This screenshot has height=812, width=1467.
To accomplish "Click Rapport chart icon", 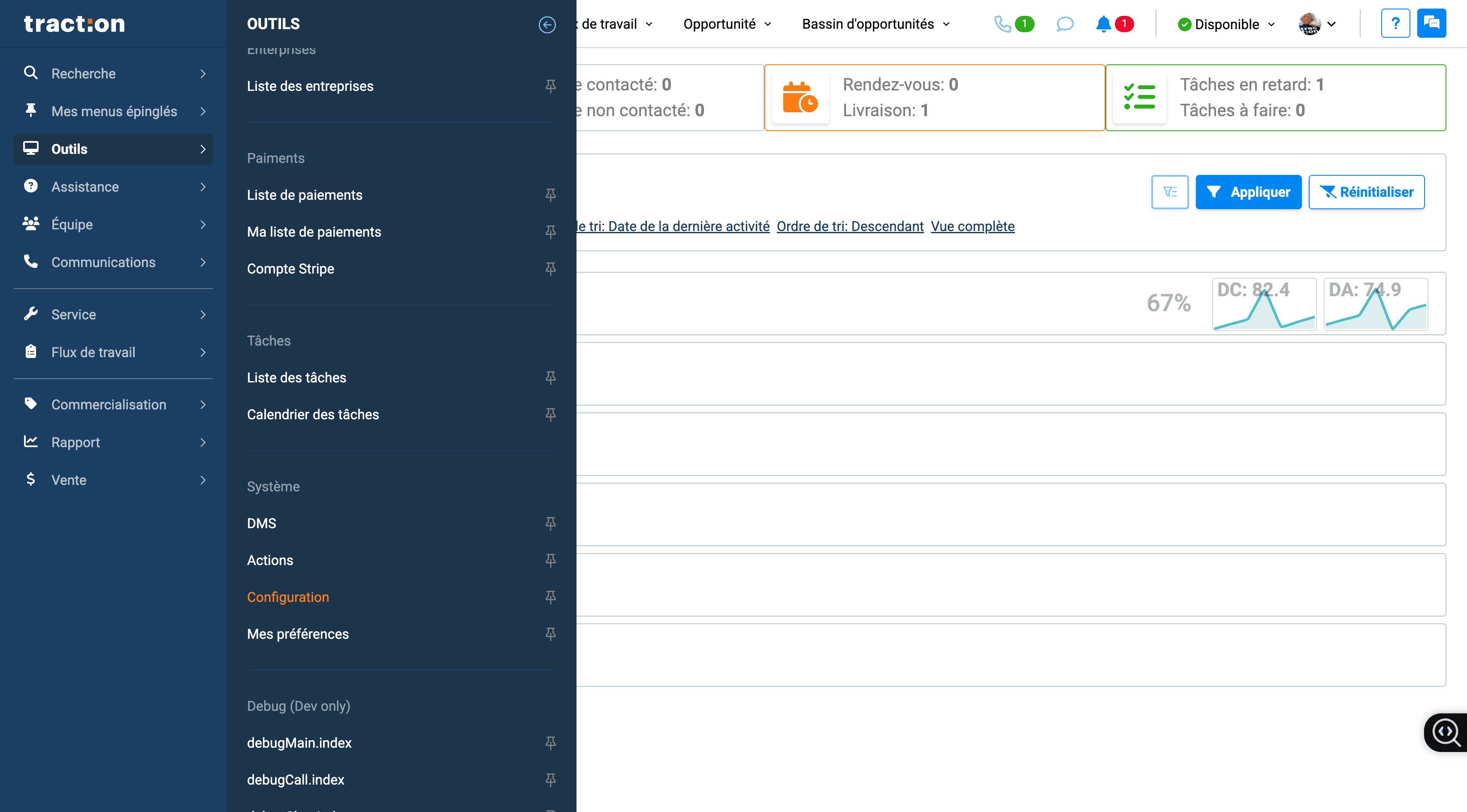I will coord(31,442).
